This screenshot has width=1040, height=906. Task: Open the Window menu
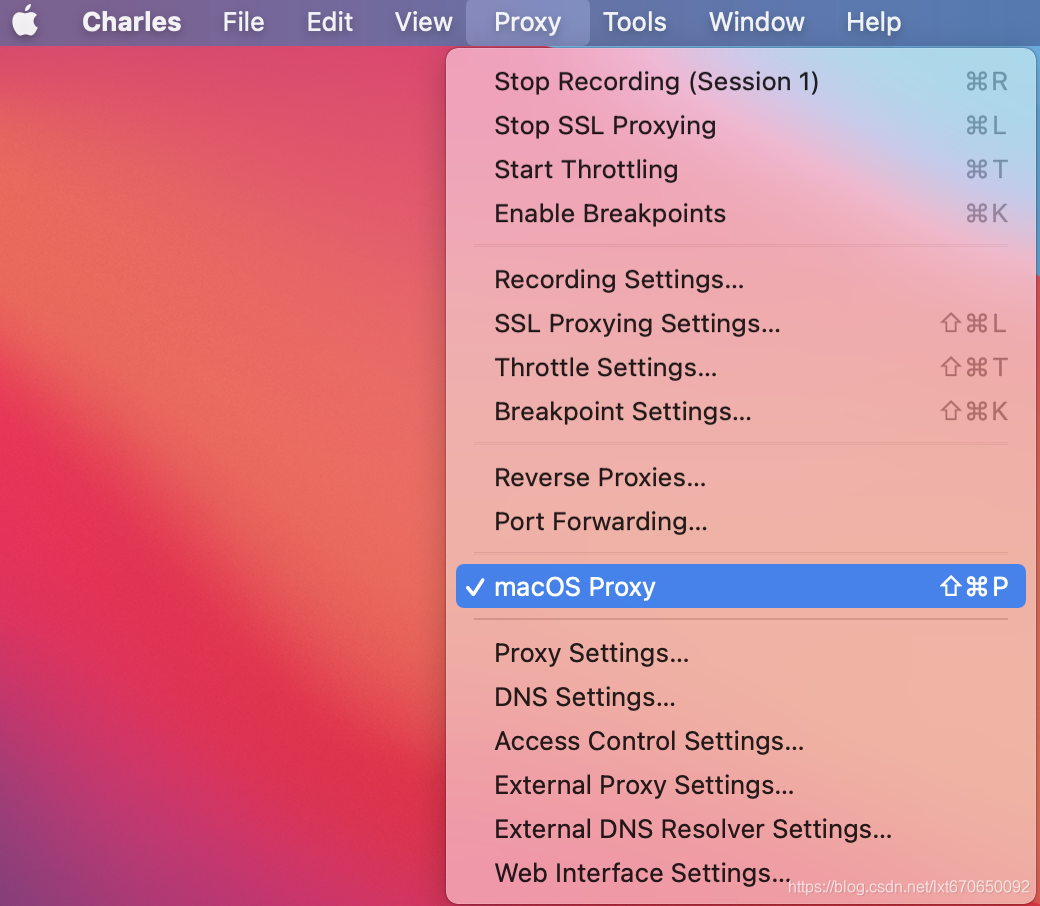(x=756, y=22)
